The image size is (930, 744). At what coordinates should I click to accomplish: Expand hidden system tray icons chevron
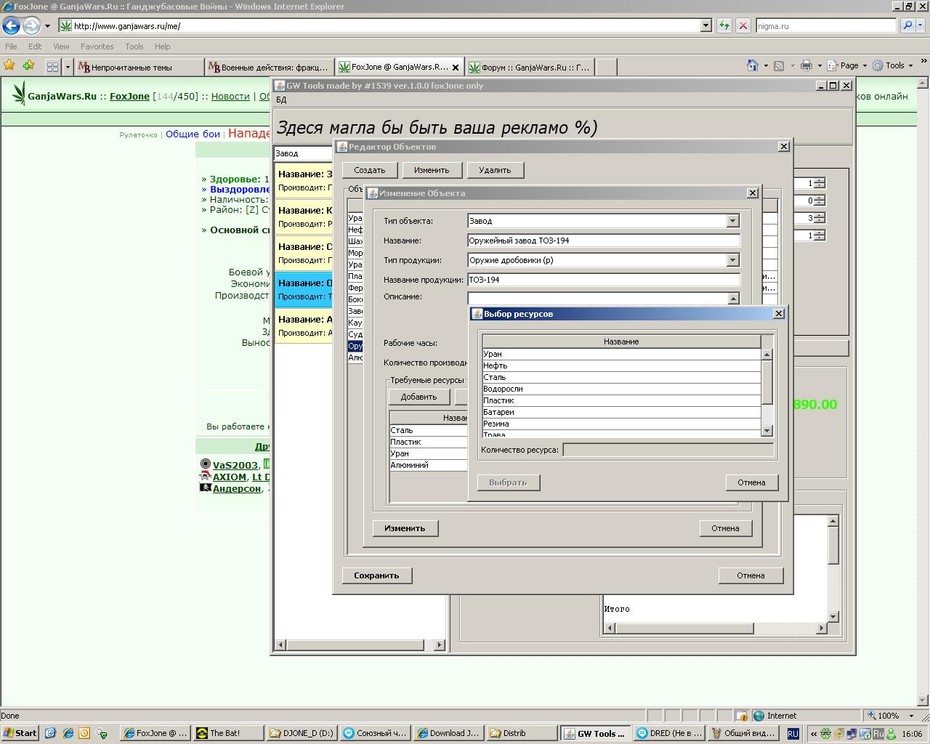pos(813,734)
